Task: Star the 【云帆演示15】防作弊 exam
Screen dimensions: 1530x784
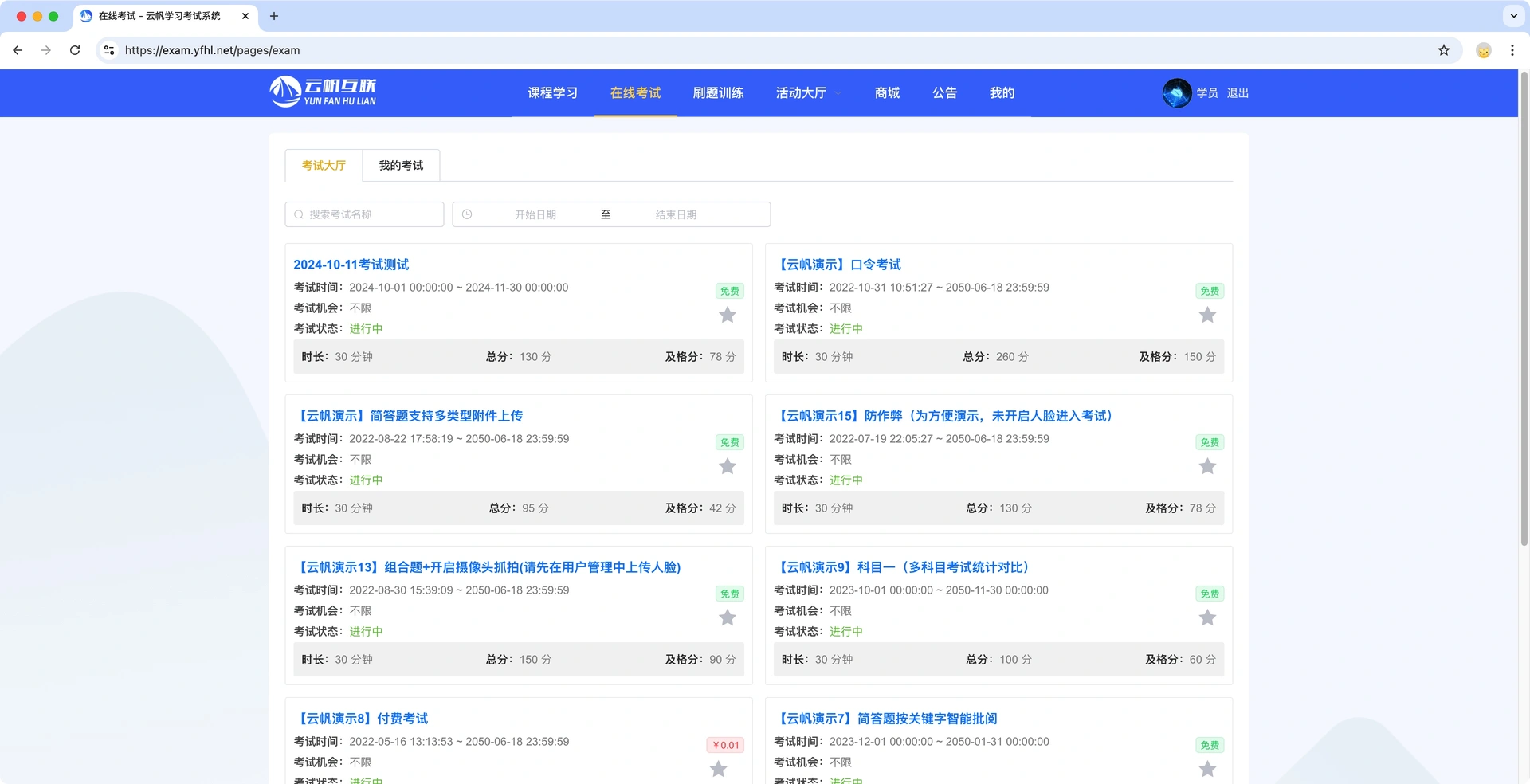Action: point(1207,466)
